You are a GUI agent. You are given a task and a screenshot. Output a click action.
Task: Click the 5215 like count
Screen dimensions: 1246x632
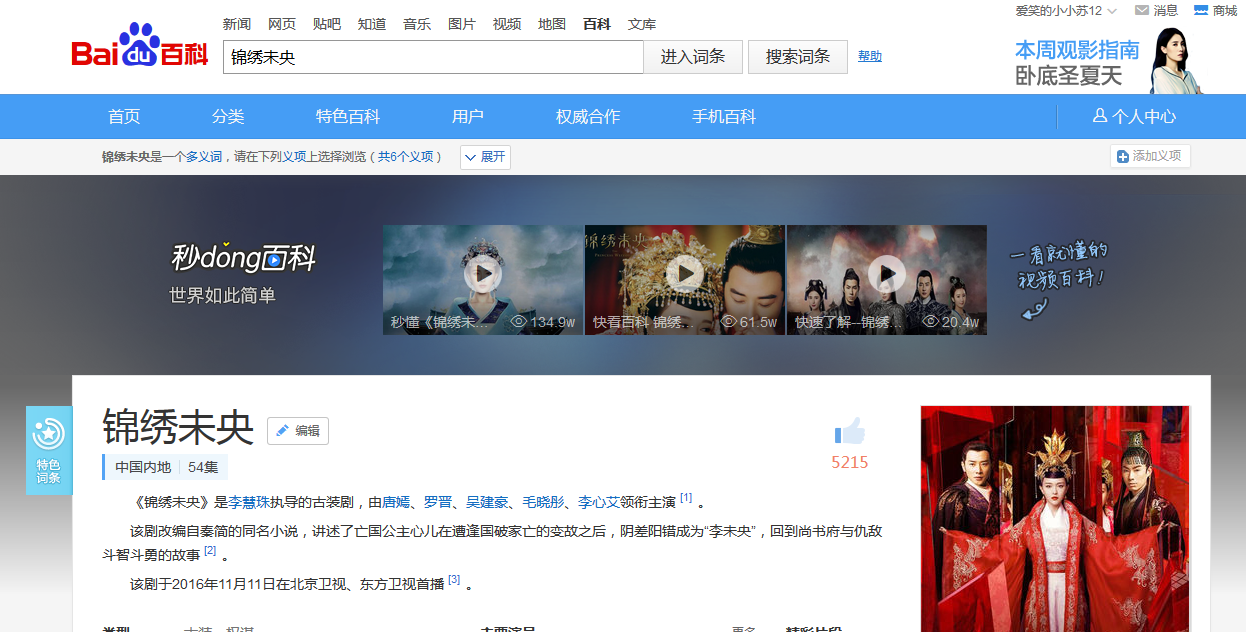(x=850, y=462)
